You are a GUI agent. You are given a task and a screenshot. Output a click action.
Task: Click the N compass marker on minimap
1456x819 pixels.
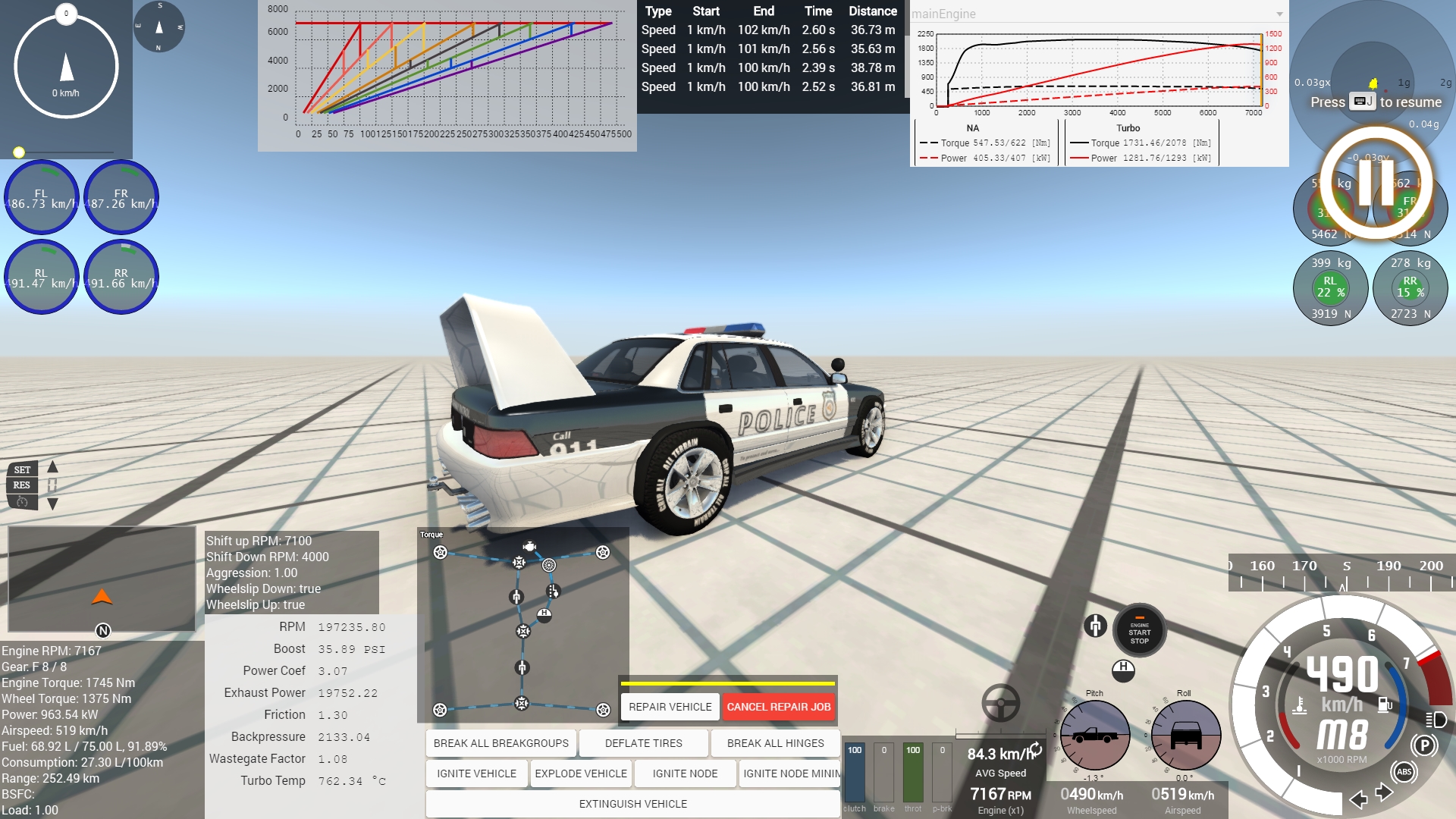coord(103,630)
